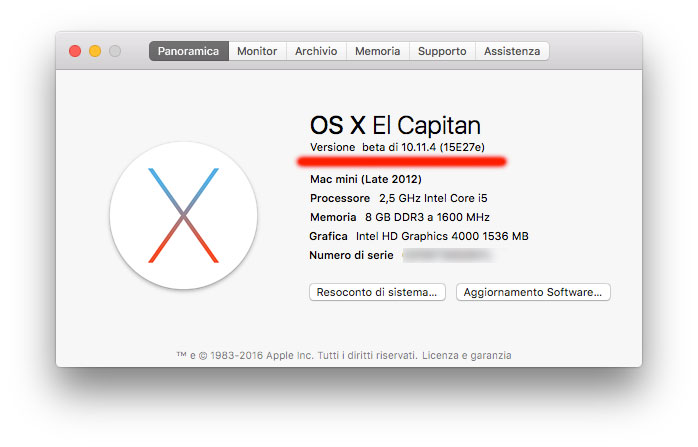Screen dimensions: 698x447
Task: Click the greyed-out zoom window button
Action: [x=115, y=51]
